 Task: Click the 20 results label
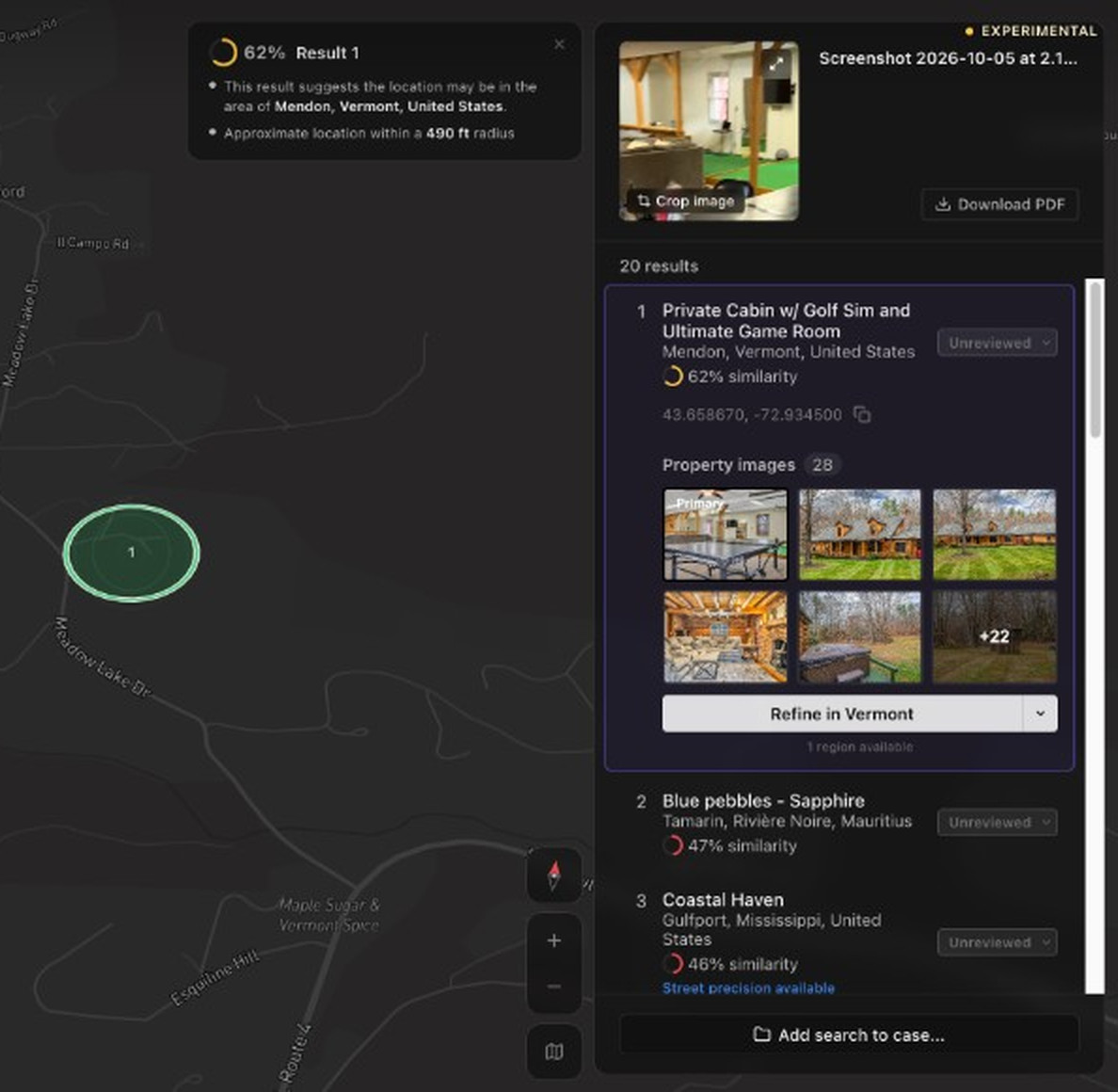pyautogui.click(x=659, y=266)
